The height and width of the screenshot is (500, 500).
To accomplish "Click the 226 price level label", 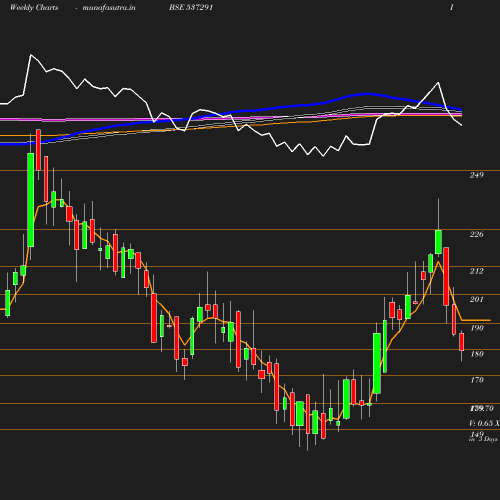I will click(x=476, y=234).
